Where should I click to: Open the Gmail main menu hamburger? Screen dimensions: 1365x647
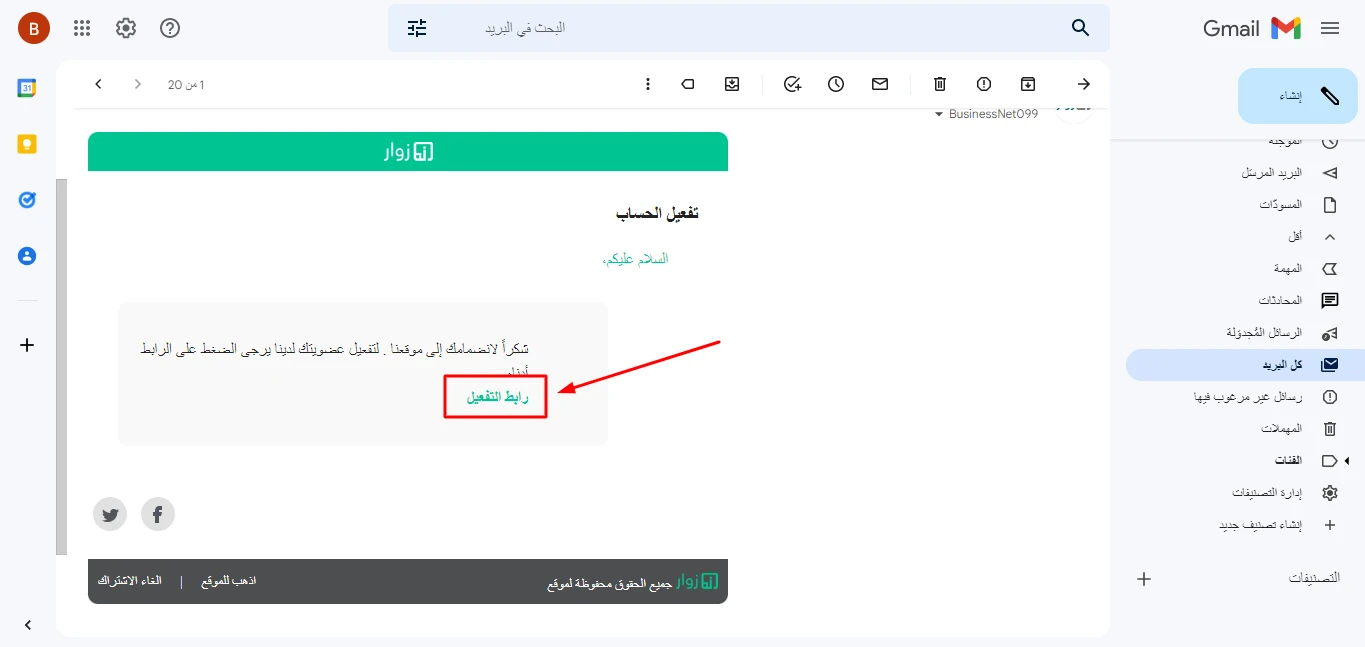pyautogui.click(x=1329, y=29)
